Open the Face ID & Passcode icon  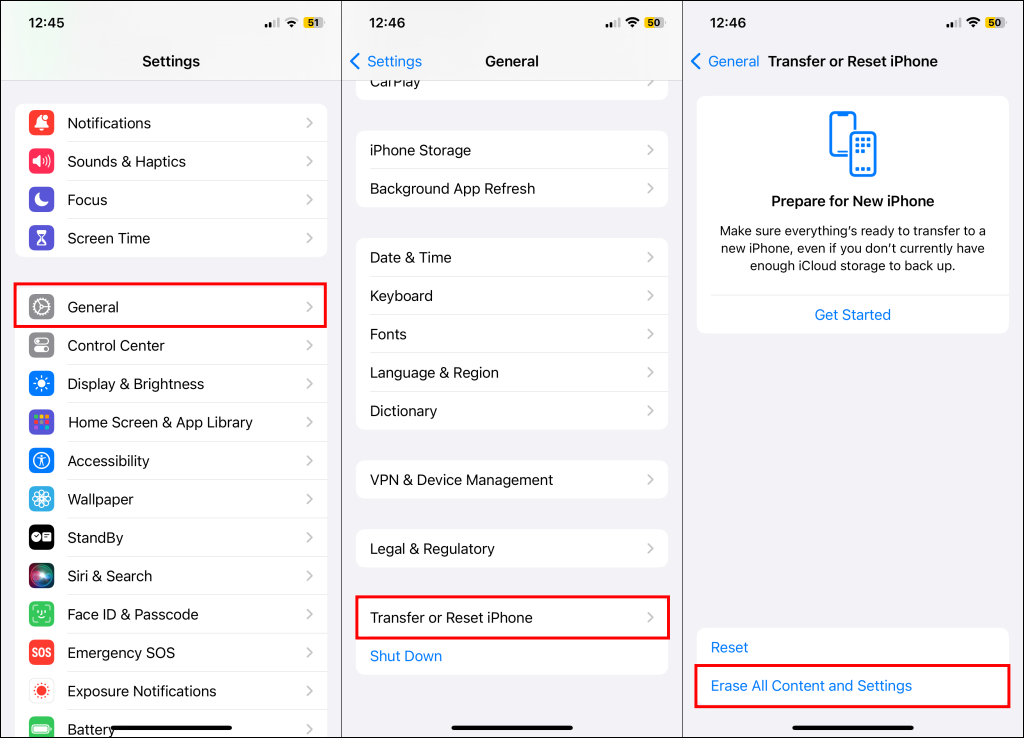tap(41, 615)
